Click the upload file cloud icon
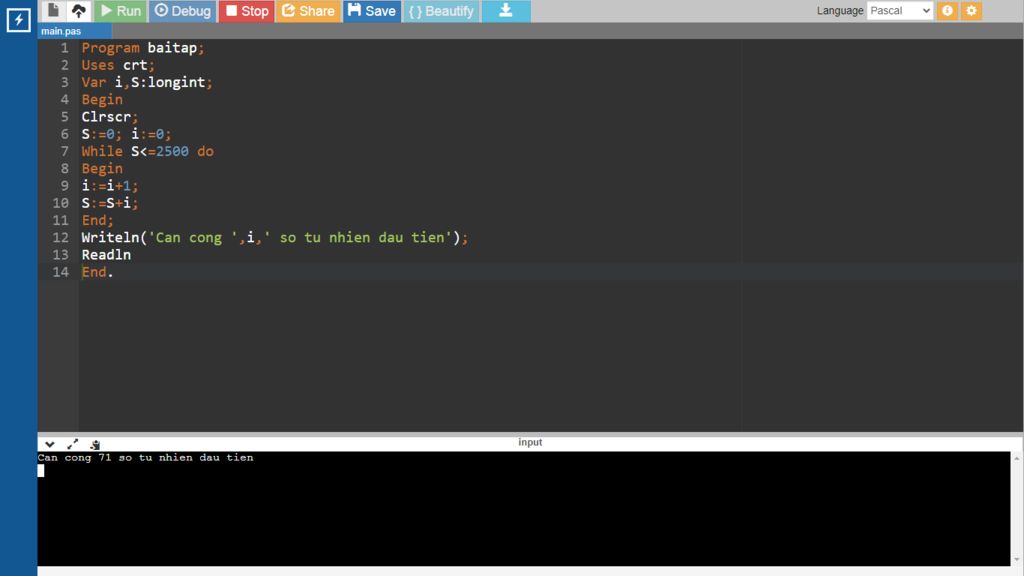 point(78,10)
